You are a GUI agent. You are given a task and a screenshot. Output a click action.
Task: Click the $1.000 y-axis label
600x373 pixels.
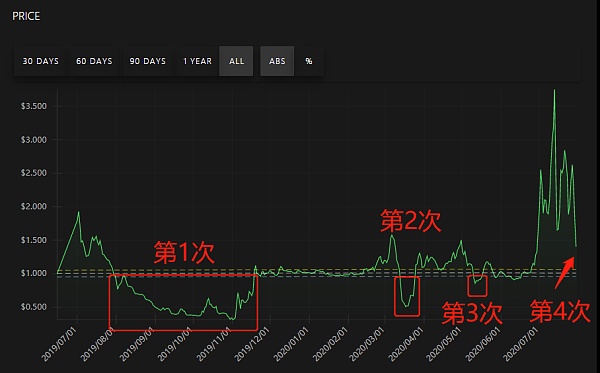(34, 273)
